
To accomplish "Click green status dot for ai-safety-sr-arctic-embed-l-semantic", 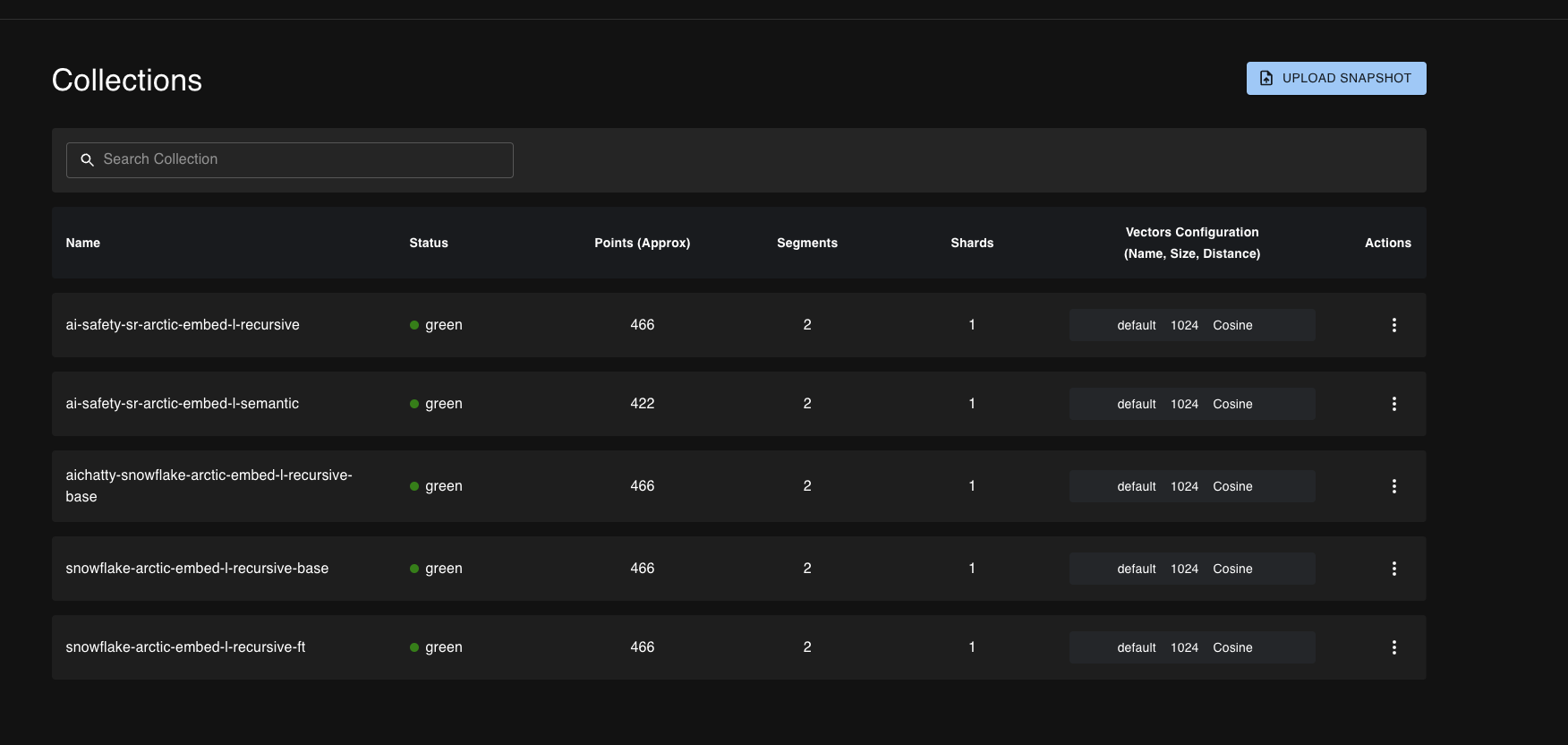I will pos(414,404).
